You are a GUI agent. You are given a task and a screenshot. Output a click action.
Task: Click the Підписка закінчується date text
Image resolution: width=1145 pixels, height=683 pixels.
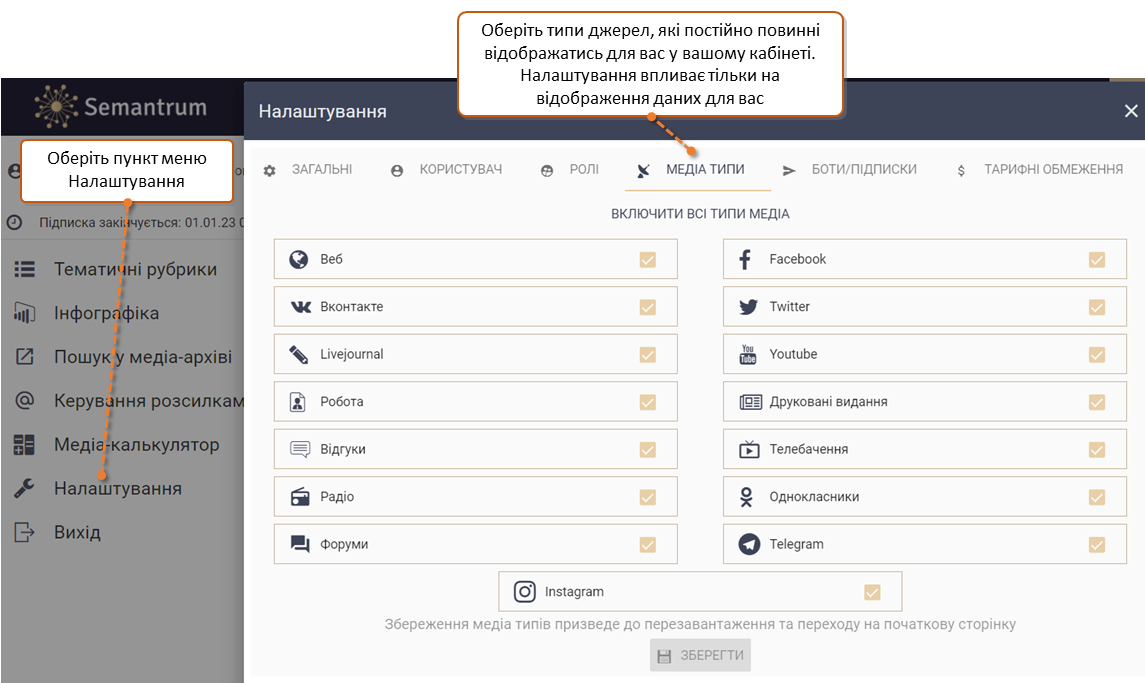141,223
